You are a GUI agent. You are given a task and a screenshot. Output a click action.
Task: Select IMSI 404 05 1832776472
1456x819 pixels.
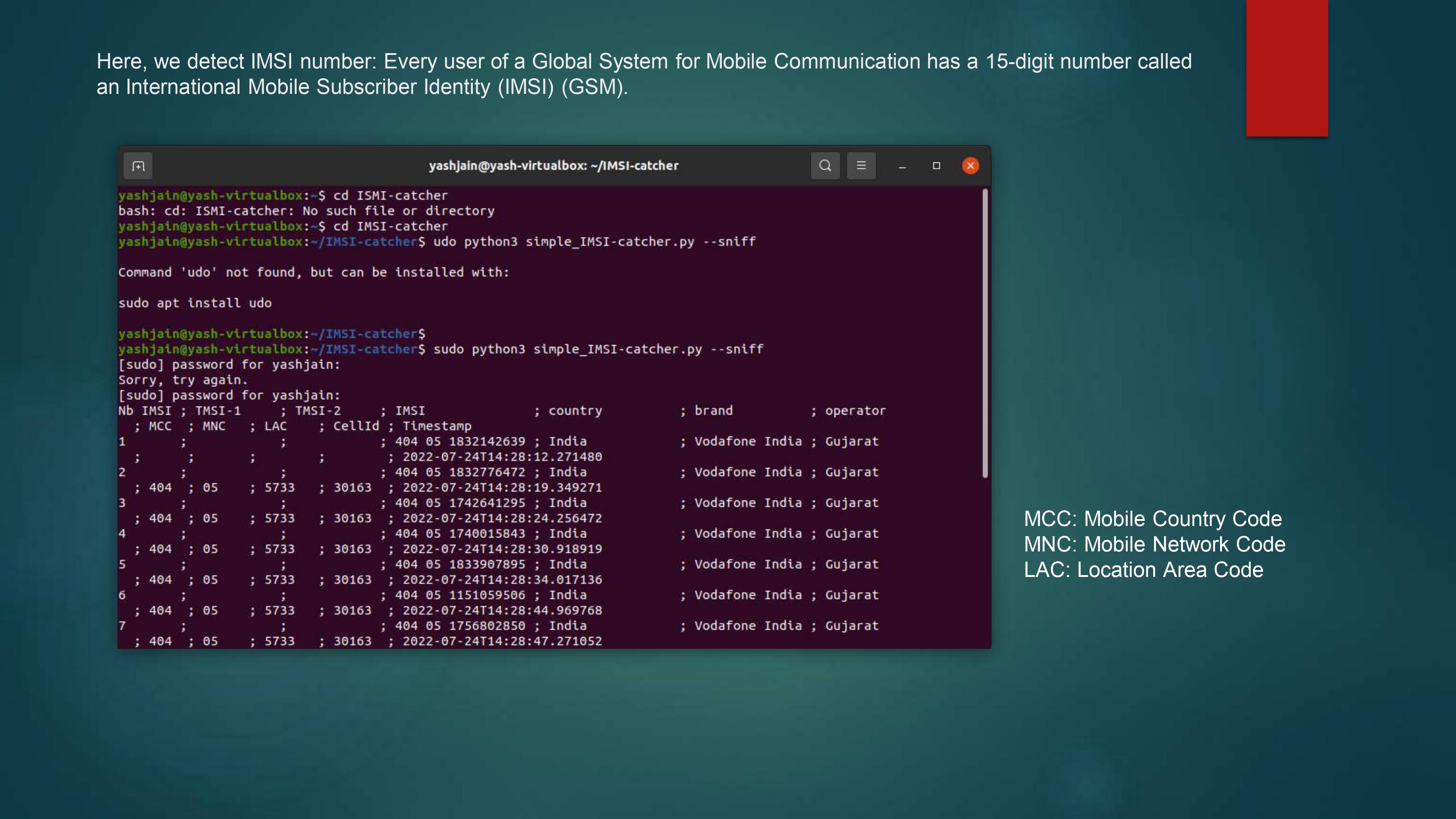(460, 472)
